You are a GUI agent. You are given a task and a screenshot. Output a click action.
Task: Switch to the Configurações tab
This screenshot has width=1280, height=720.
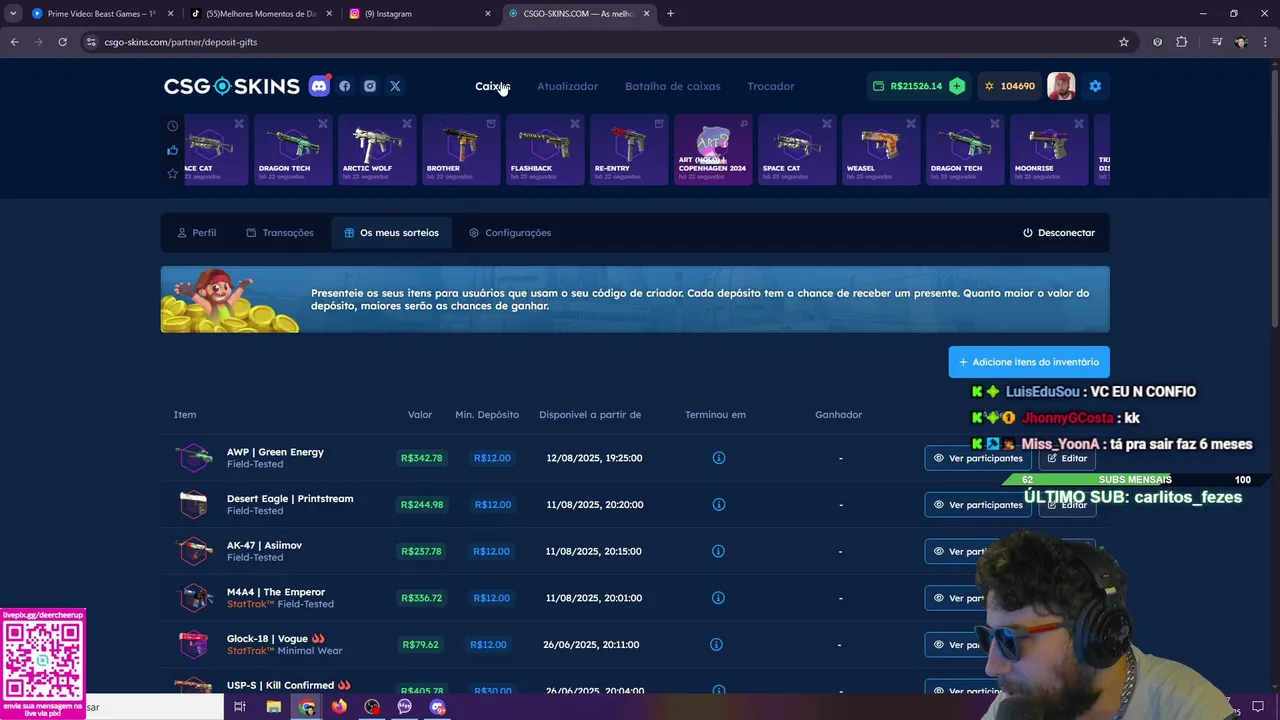click(x=510, y=233)
